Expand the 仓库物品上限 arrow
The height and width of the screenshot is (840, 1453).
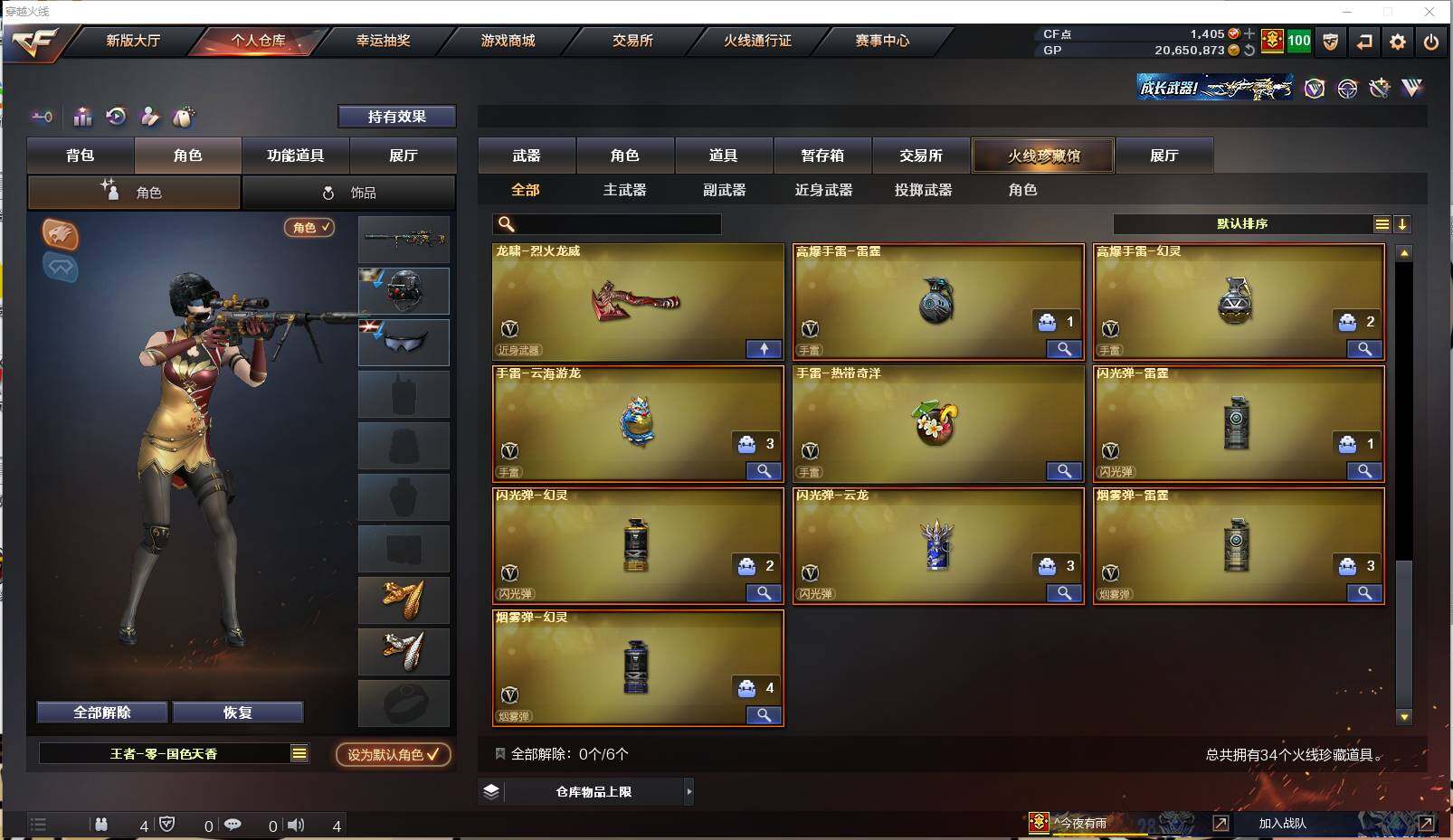click(689, 791)
